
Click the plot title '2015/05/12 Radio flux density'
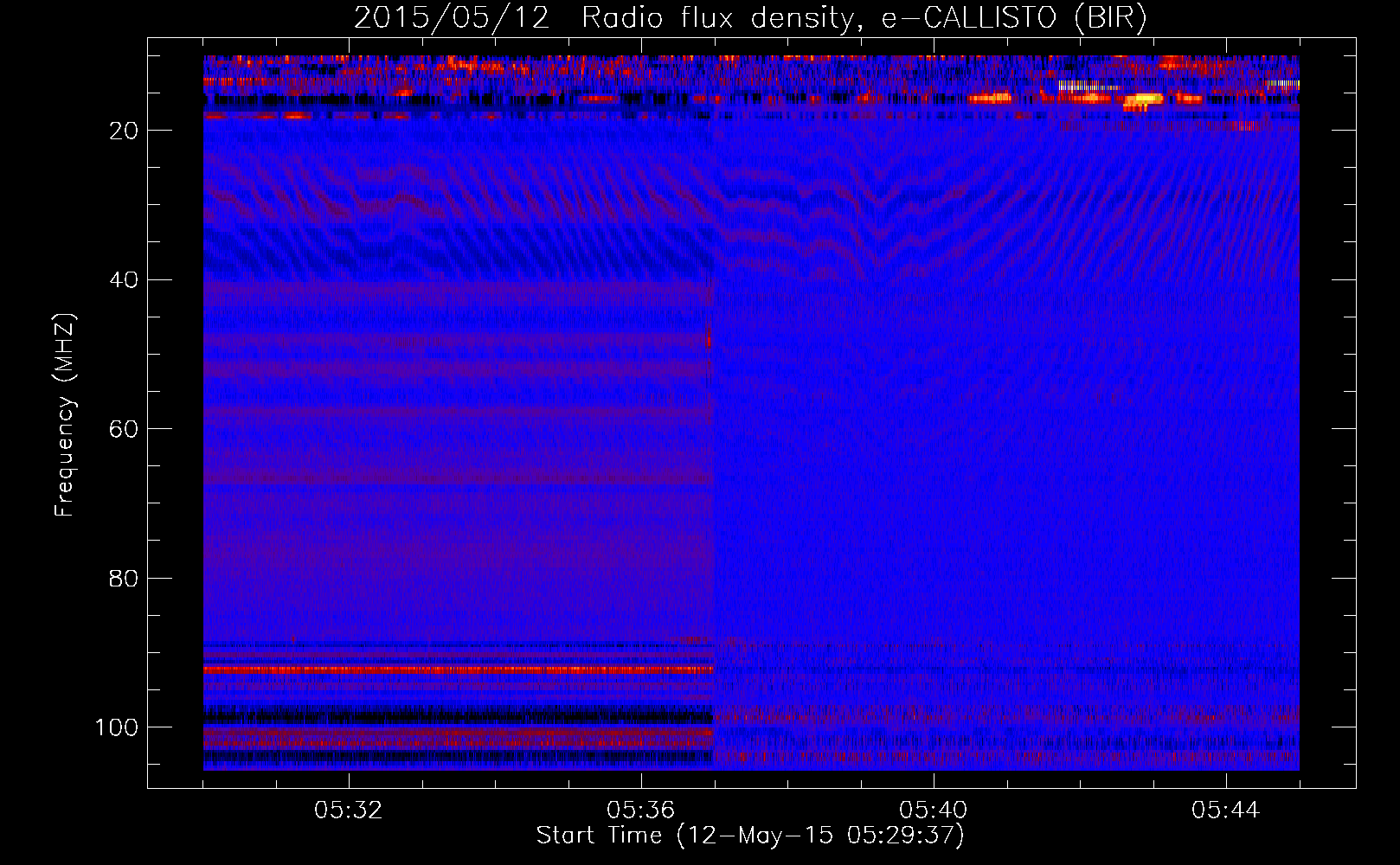coord(750,17)
